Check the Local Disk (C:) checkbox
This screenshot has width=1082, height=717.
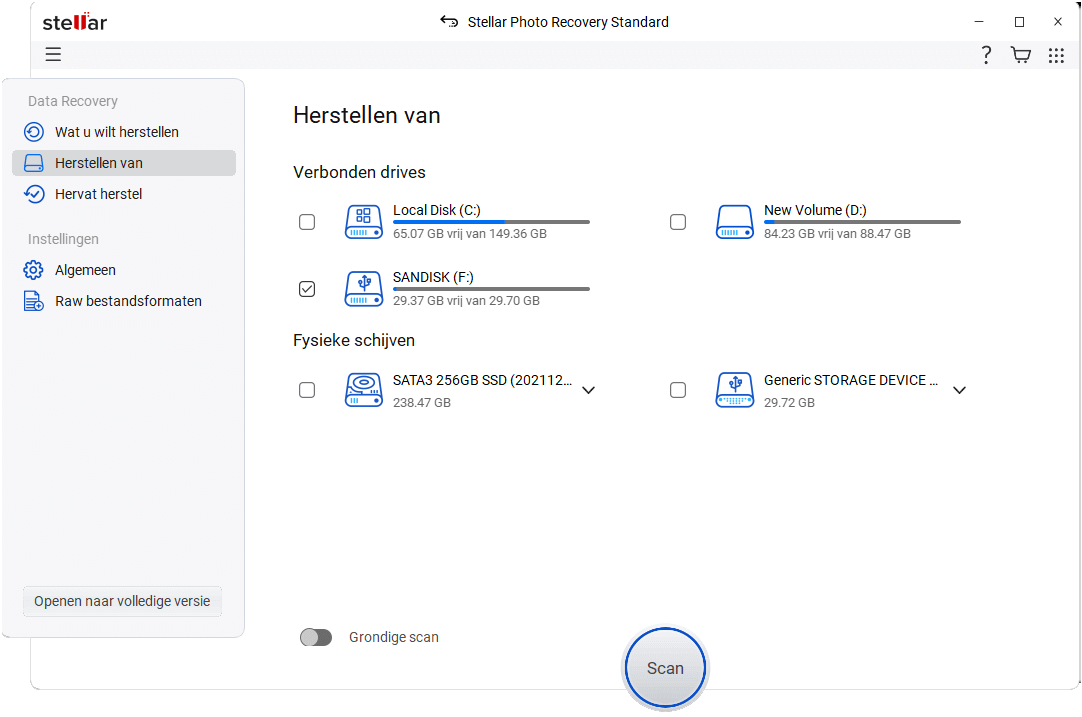(307, 222)
